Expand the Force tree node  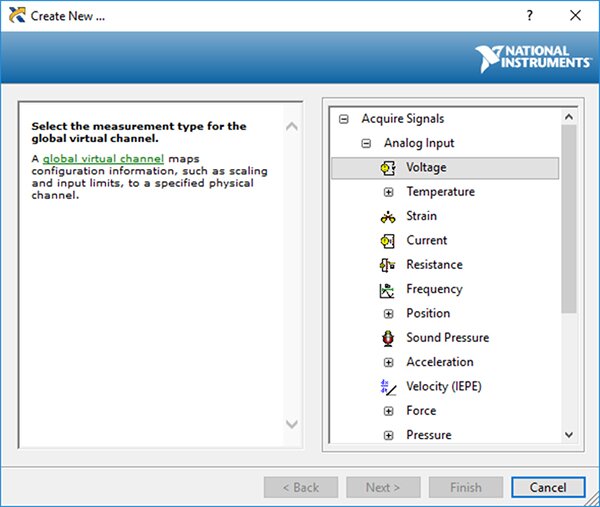tap(388, 411)
